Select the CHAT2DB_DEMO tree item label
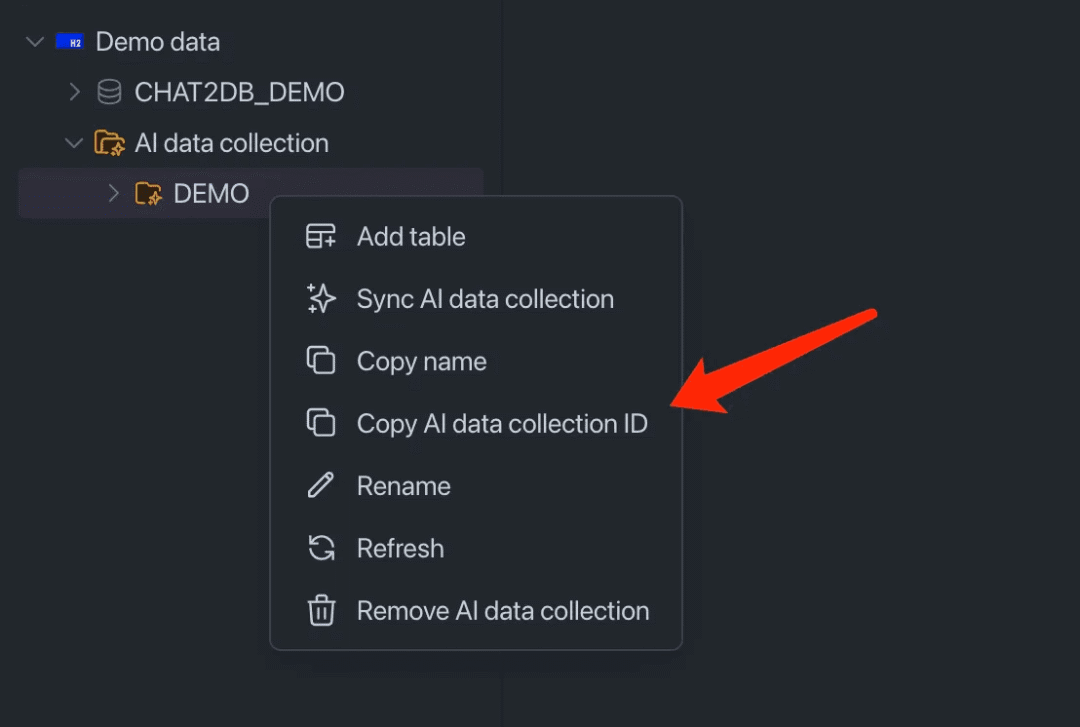Screen dimensions: 1080x727 click(x=239, y=93)
